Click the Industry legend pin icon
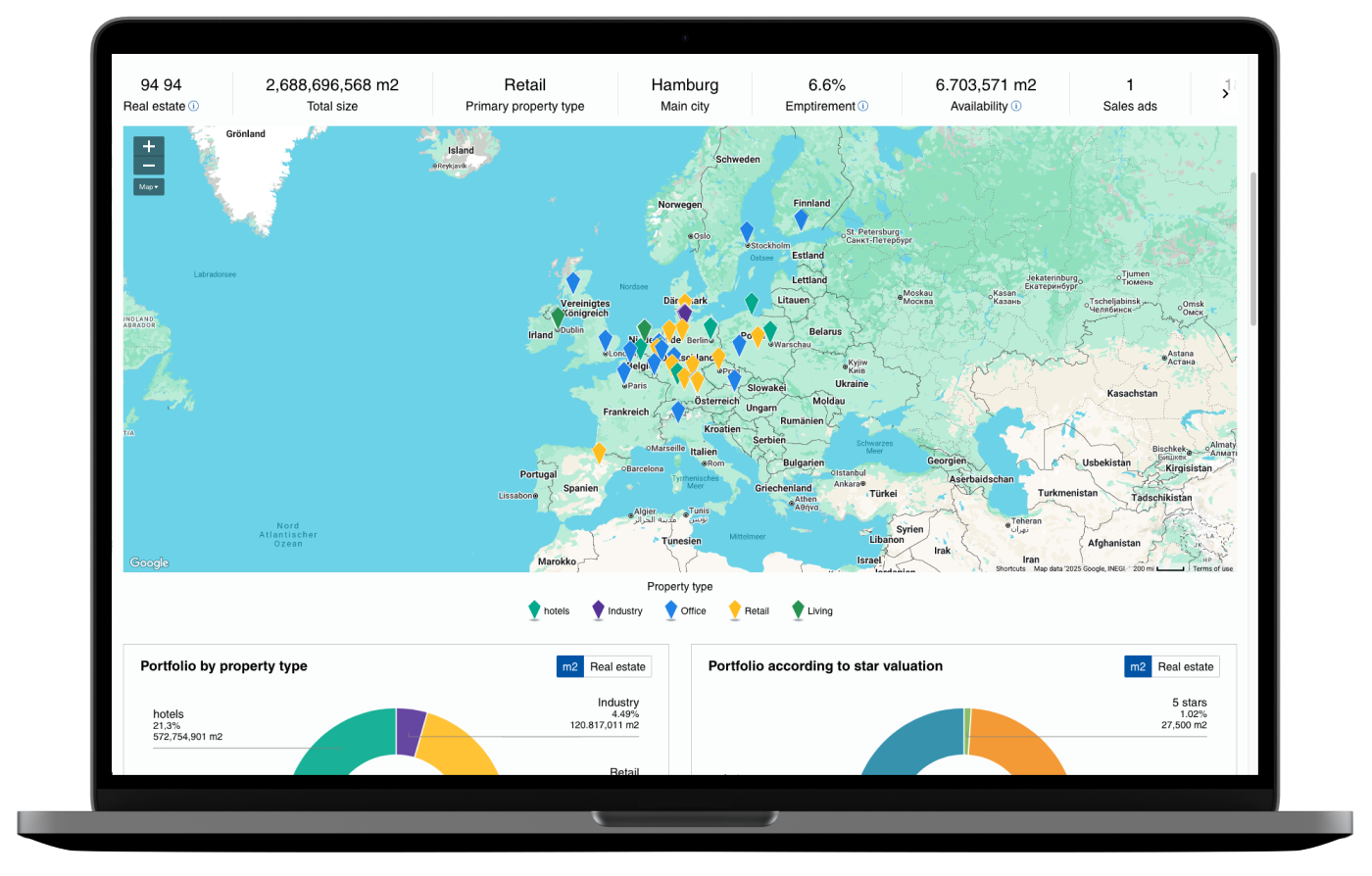 click(x=598, y=610)
